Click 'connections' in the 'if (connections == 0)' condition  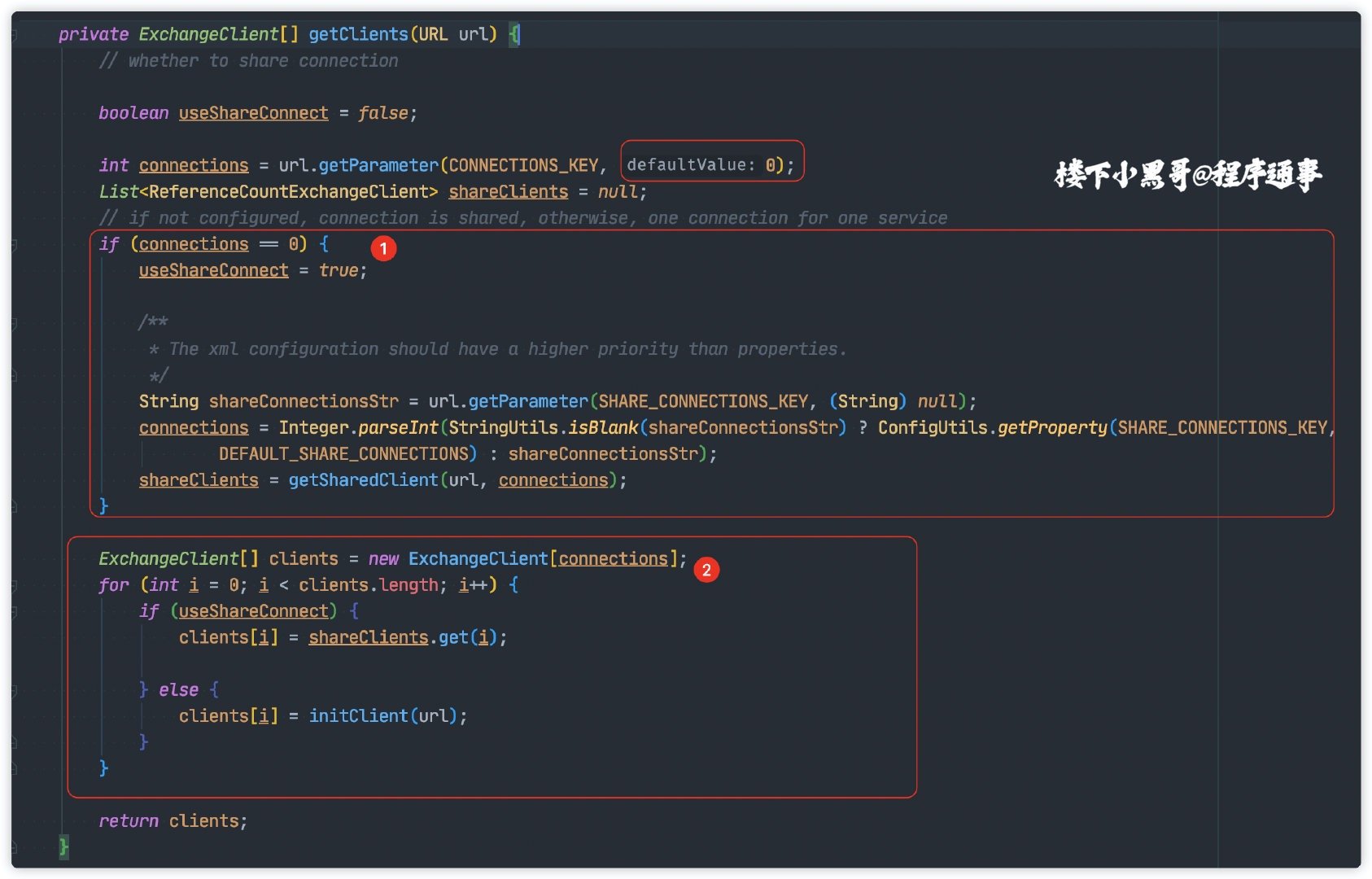tap(194, 244)
